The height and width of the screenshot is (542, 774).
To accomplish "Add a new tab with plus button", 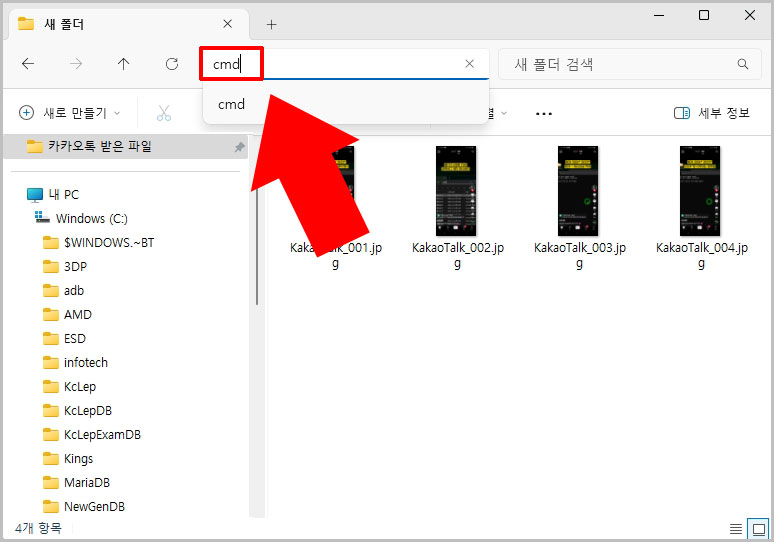I will coord(271,24).
